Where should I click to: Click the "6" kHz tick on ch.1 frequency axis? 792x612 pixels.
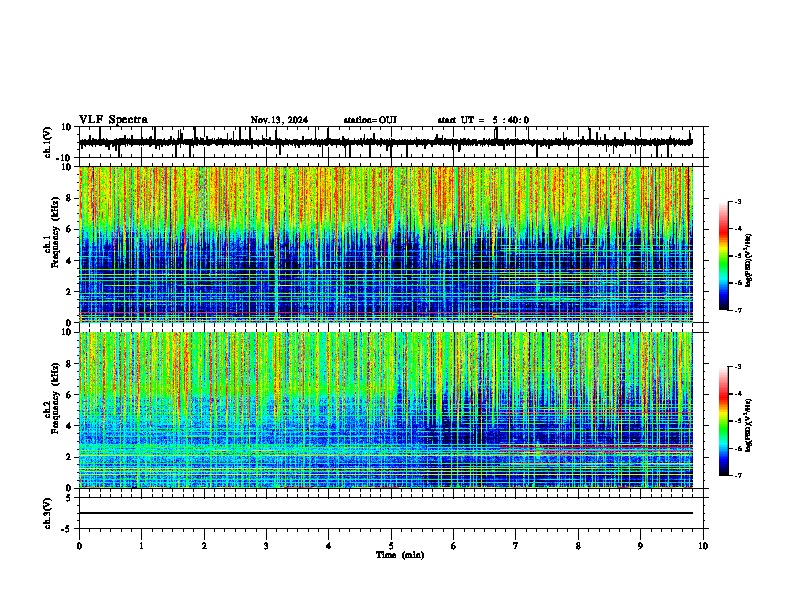coord(69,230)
